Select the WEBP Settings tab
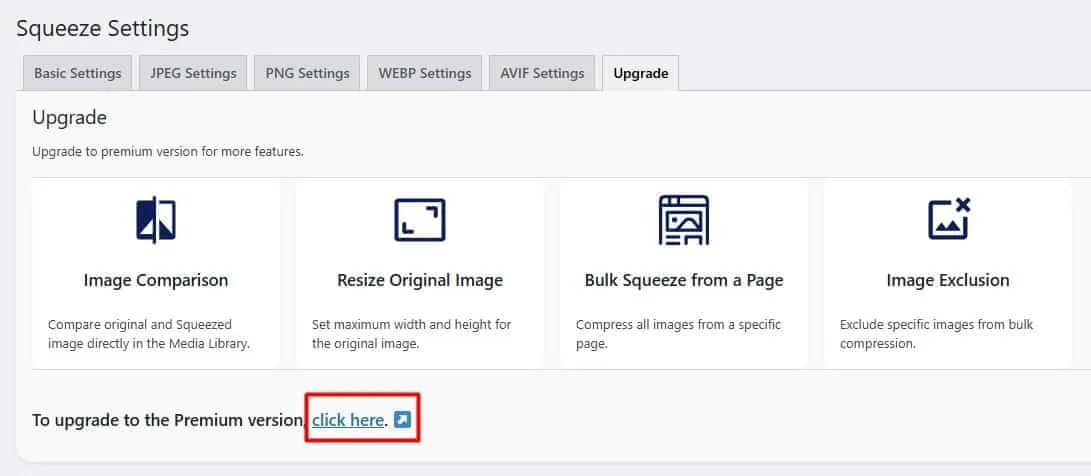Image resolution: width=1091 pixels, height=476 pixels. coord(424,73)
